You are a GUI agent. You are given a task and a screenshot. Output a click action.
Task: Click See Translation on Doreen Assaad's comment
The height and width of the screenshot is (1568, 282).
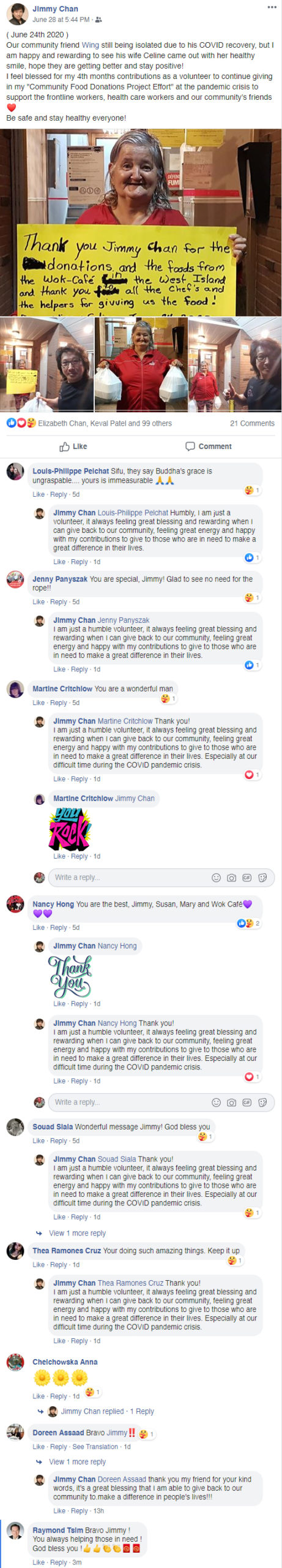click(95, 1446)
